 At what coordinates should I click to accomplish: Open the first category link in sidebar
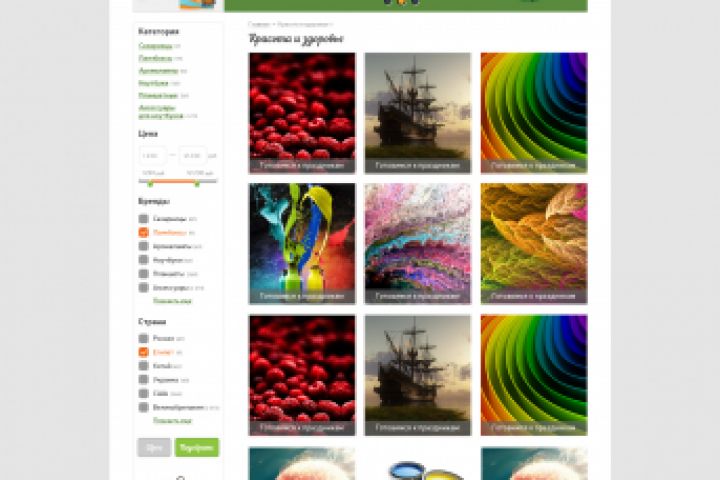pos(155,46)
